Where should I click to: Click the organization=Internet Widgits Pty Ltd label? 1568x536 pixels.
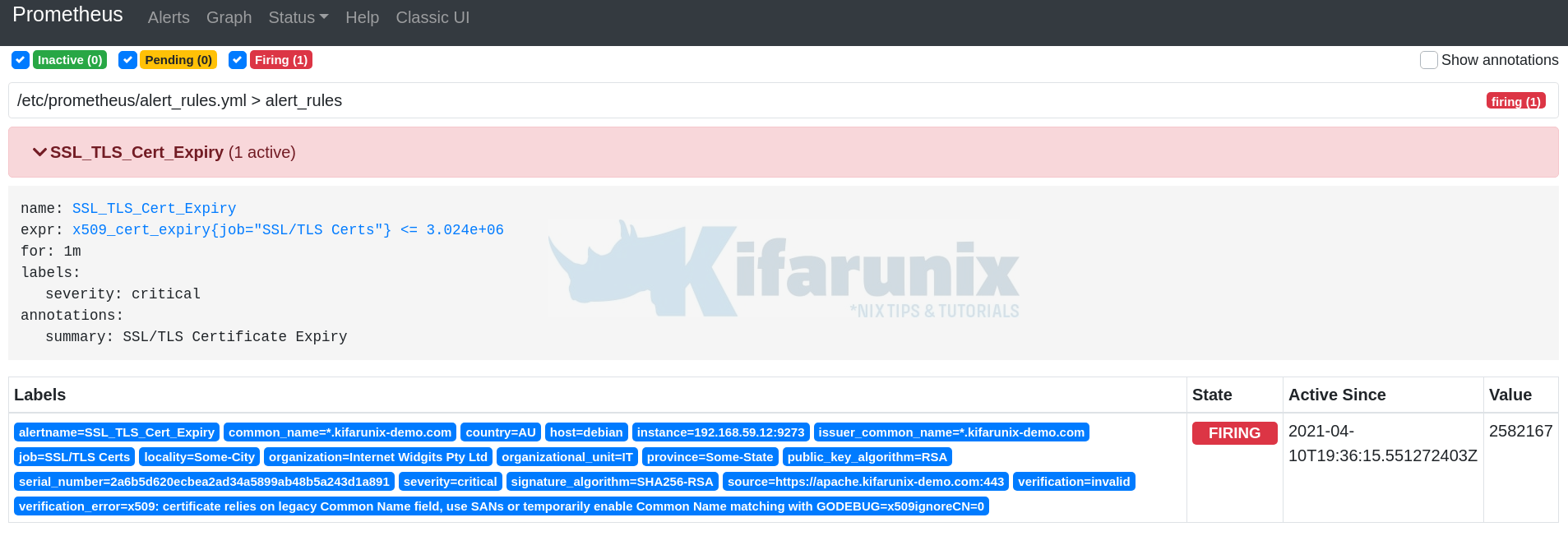click(378, 457)
